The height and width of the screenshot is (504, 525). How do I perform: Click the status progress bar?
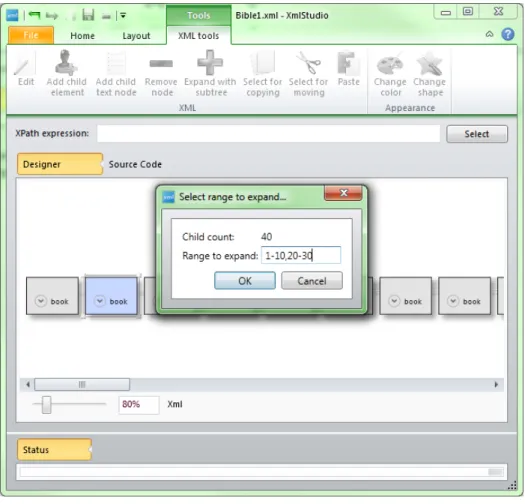coord(262,472)
